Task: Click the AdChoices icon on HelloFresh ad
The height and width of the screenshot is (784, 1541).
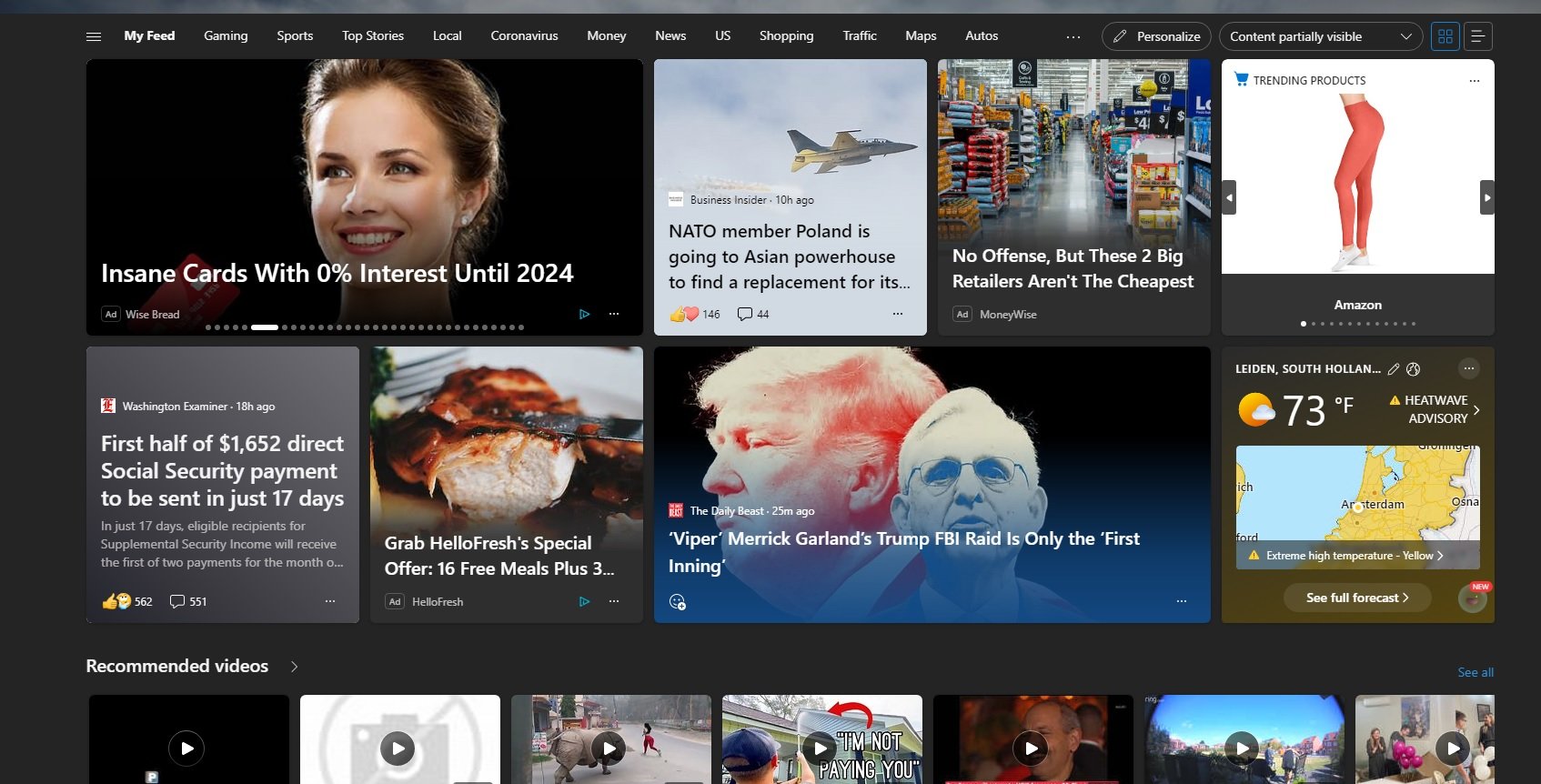Action: tap(584, 601)
